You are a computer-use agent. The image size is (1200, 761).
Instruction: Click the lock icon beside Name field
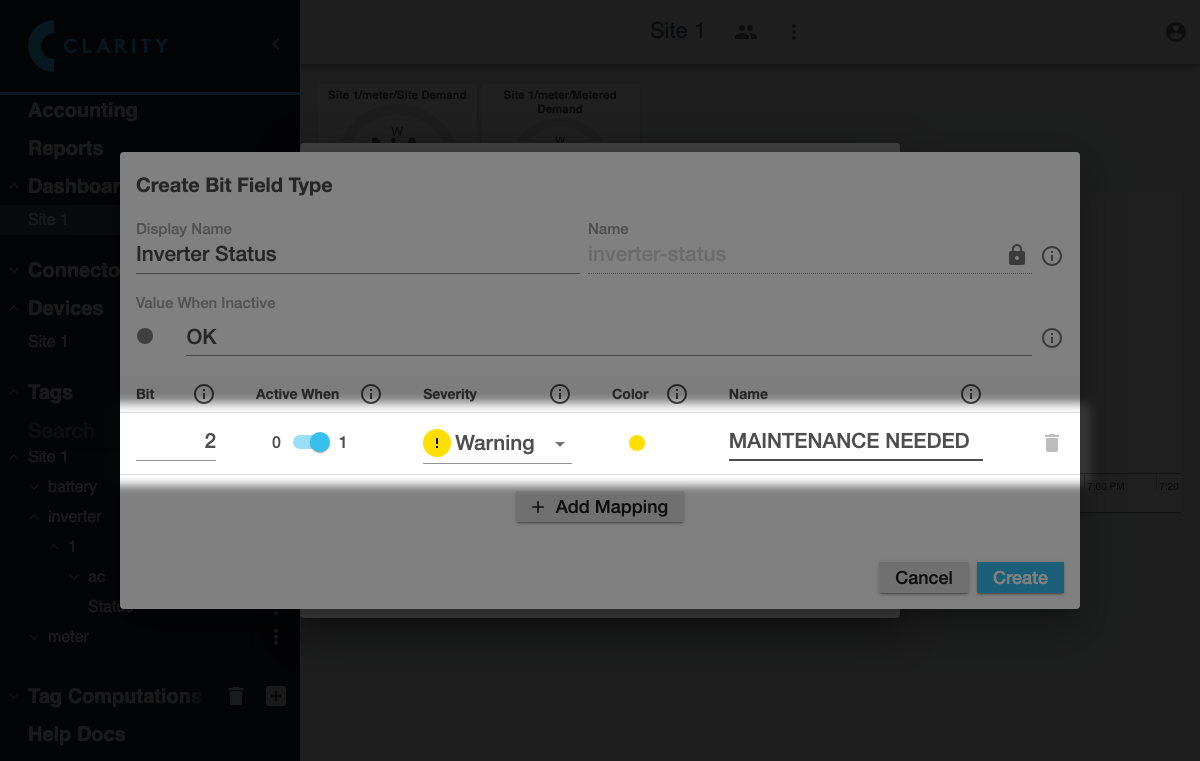(x=1017, y=255)
